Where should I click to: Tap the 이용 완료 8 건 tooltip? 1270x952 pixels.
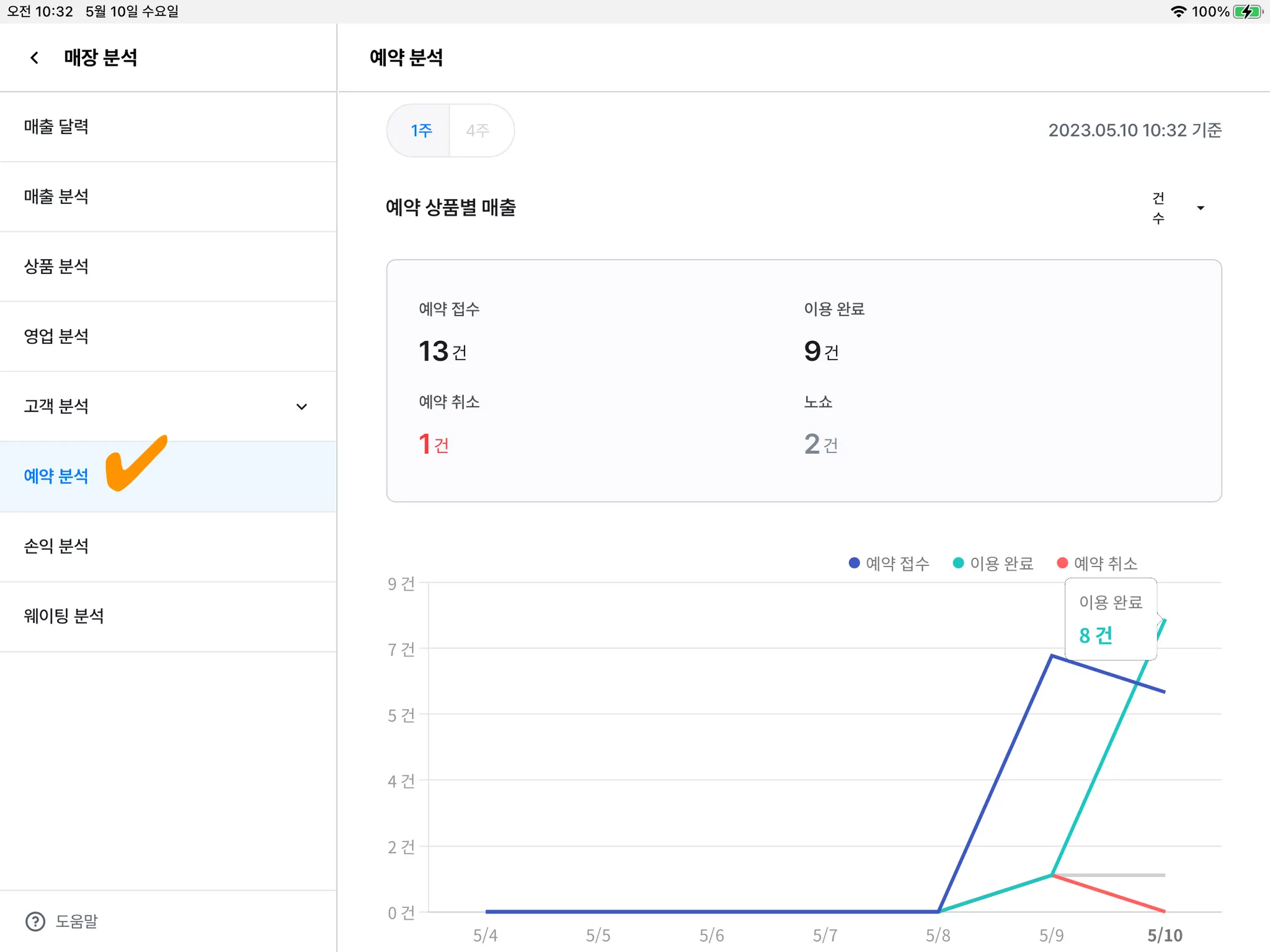[x=1110, y=619]
